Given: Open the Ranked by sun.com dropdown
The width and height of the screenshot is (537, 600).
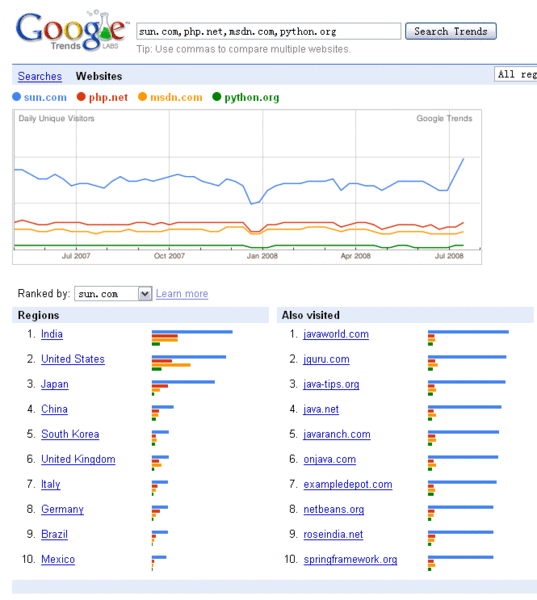Looking at the screenshot, I should (x=113, y=293).
